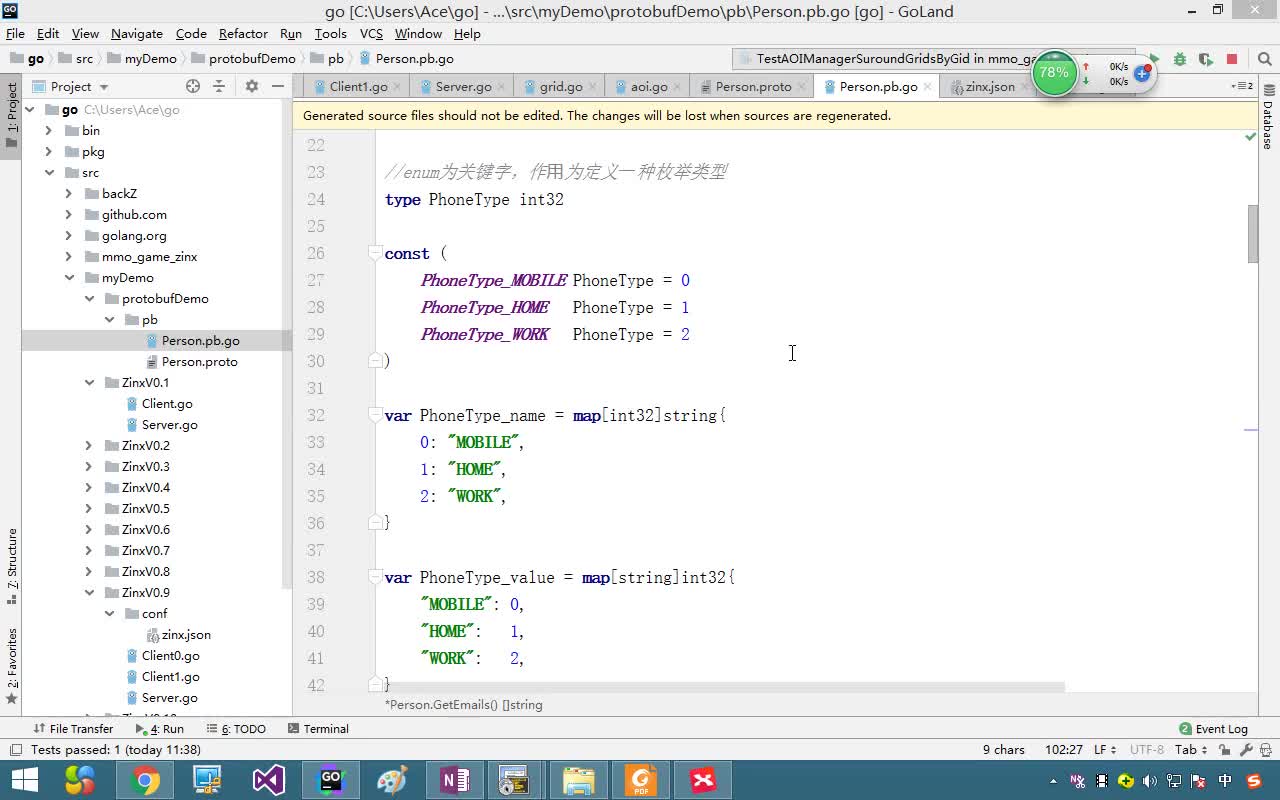Fold the const block at line 26

pyautogui.click(x=375, y=253)
